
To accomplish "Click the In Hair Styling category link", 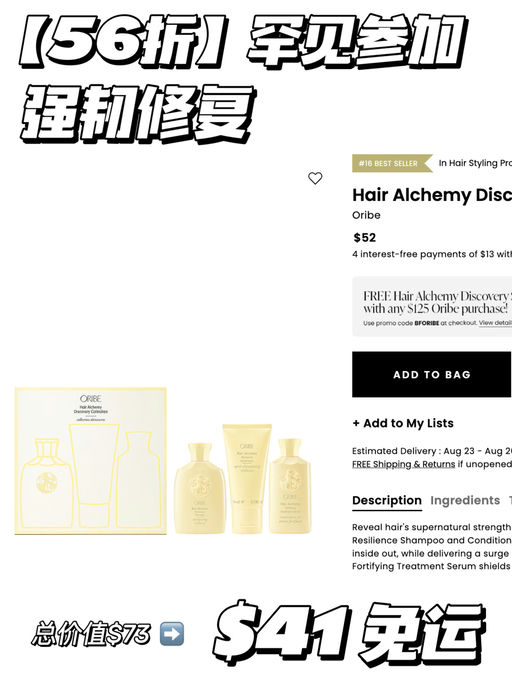I will (x=475, y=163).
